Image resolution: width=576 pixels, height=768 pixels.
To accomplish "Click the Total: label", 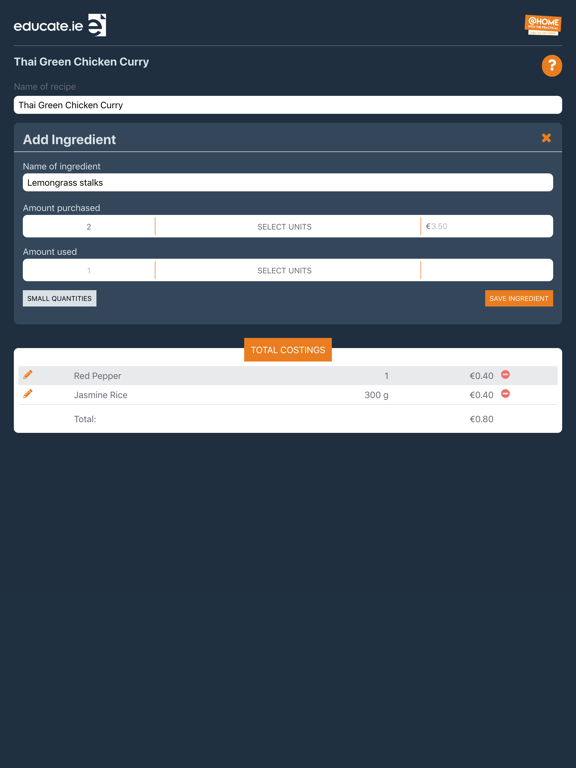I will [x=85, y=419].
